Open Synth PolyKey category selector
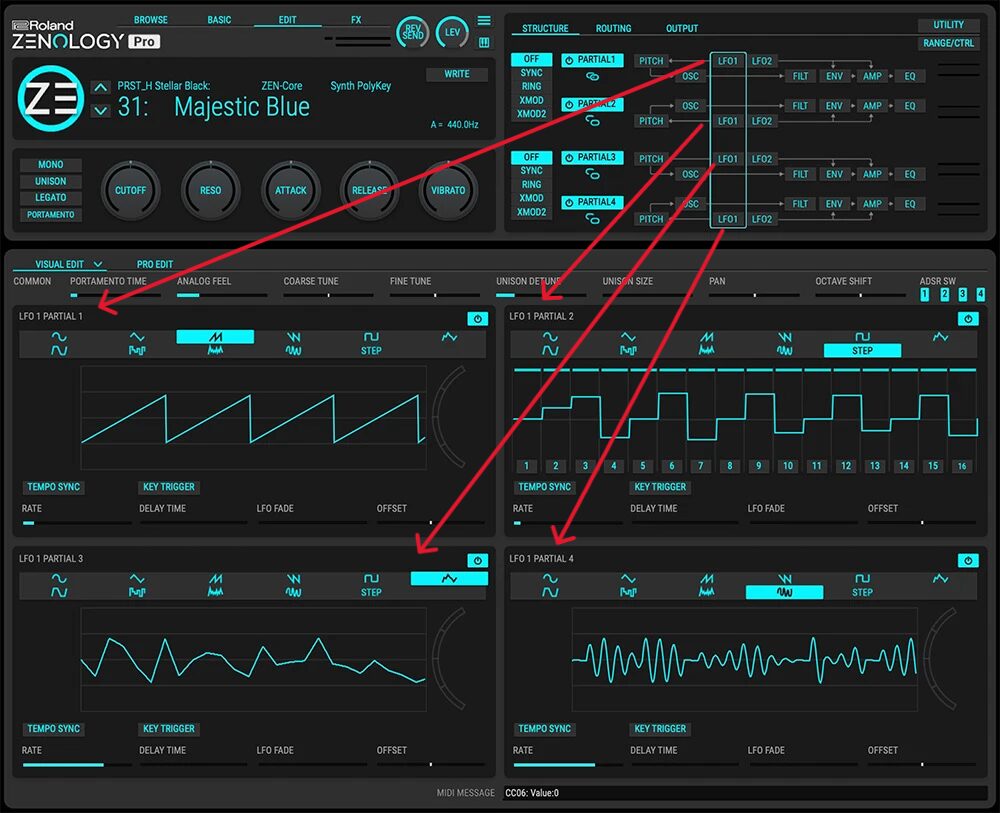Screen dimensions: 1000x813 tap(360, 85)
